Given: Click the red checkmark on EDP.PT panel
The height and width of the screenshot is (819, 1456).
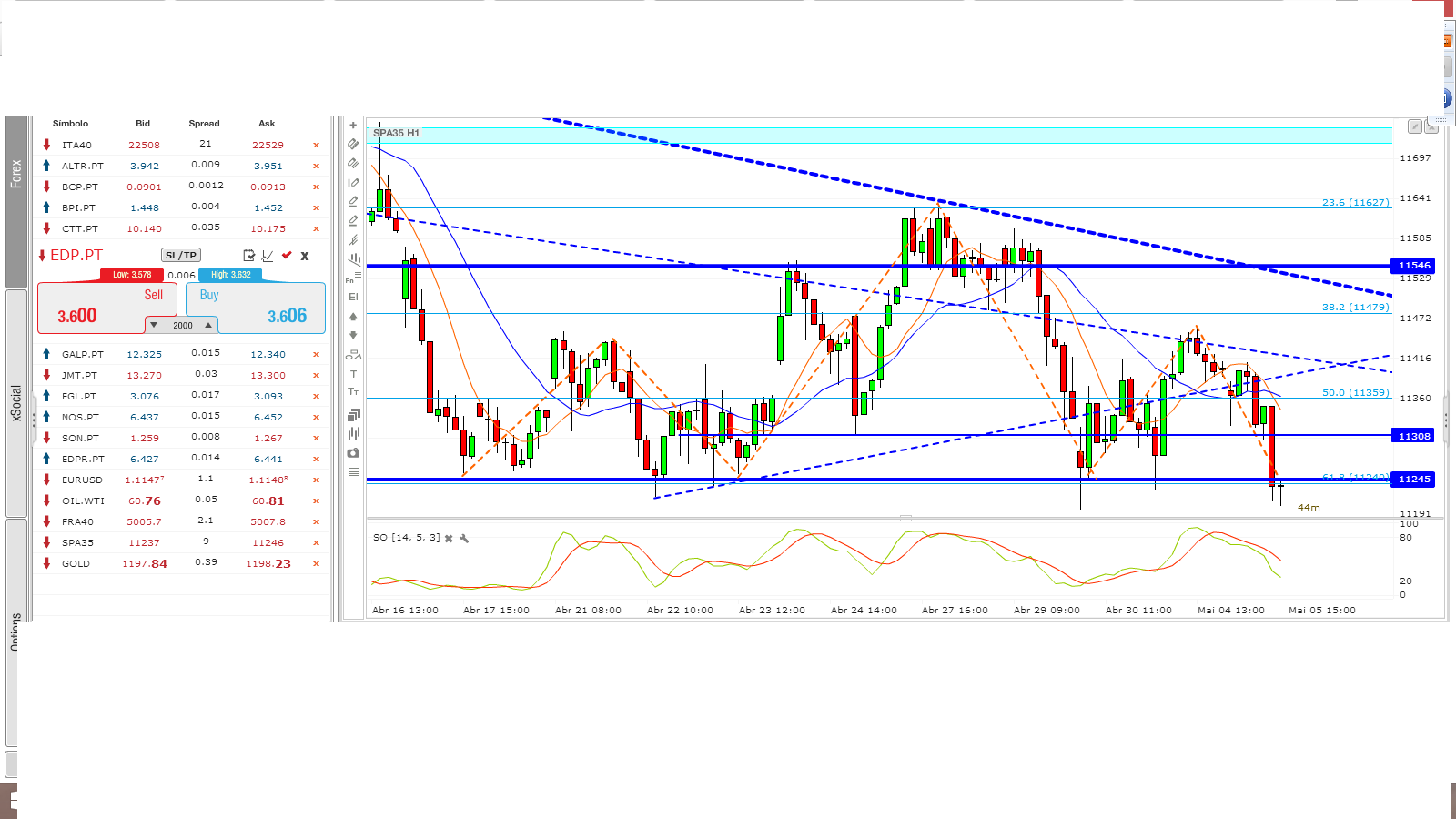Looking at the screenshot, I should 287,256.
